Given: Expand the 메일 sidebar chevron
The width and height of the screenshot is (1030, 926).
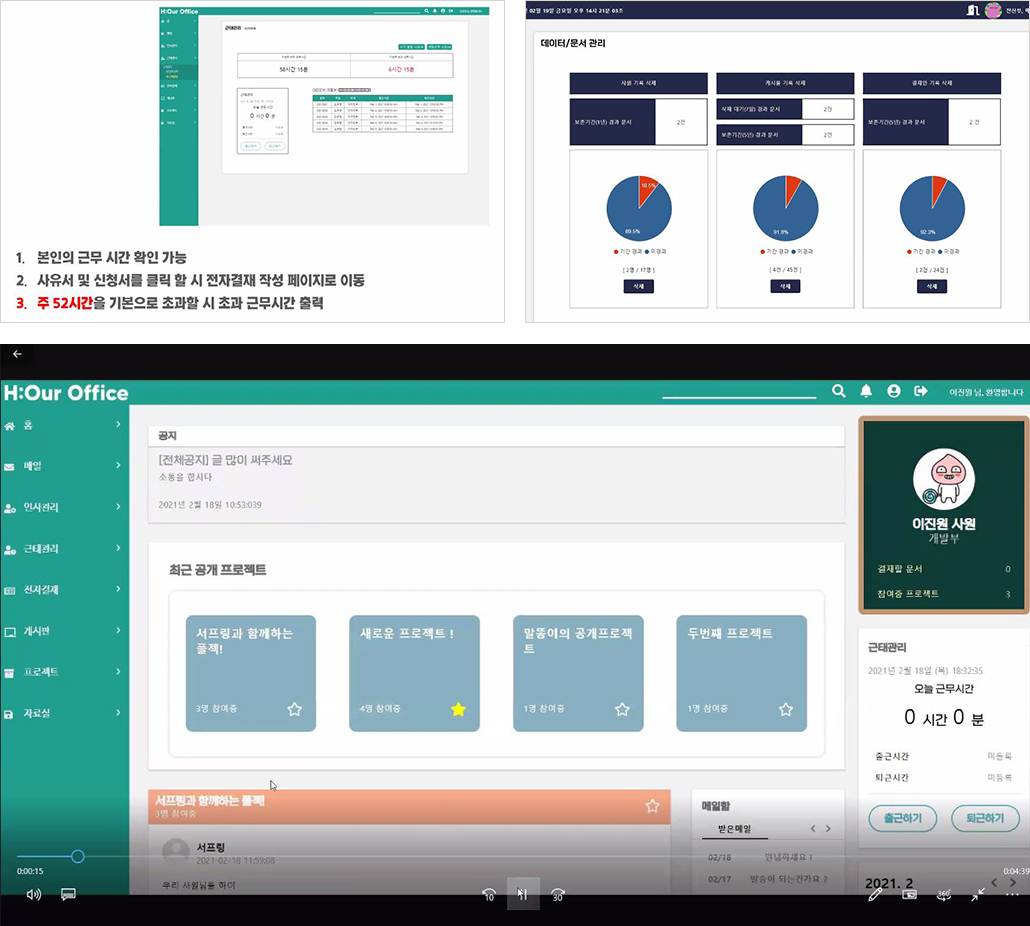Looking at the screenshot, I should coord(118,465).
